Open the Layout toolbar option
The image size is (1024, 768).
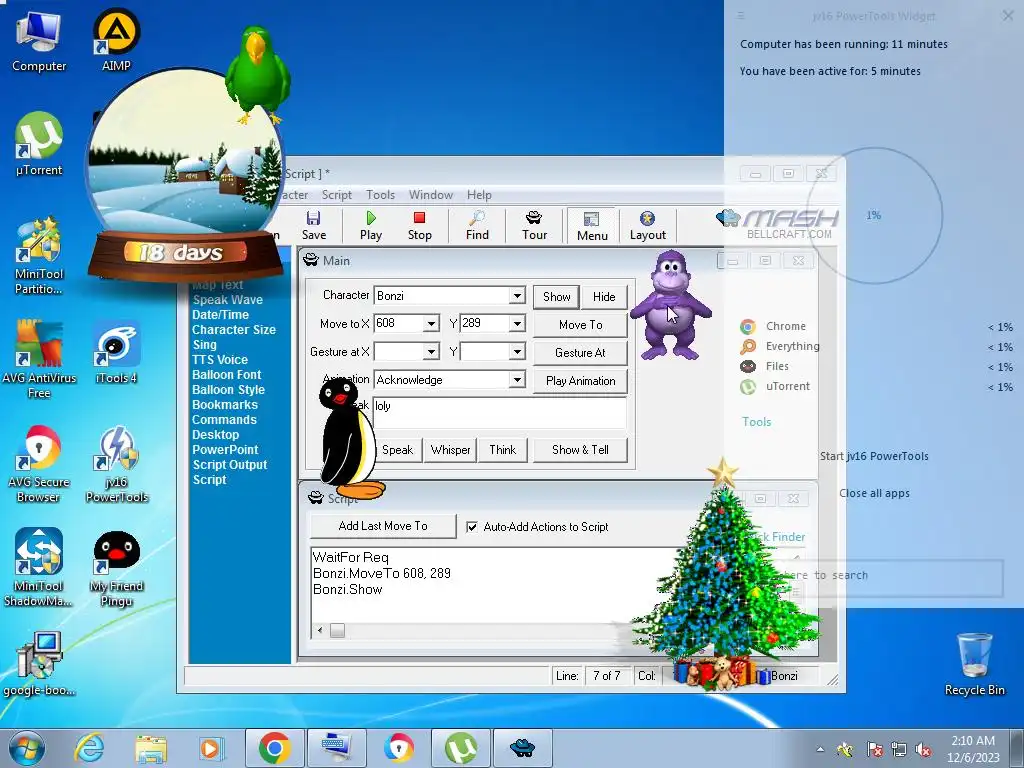pos(647,225)
